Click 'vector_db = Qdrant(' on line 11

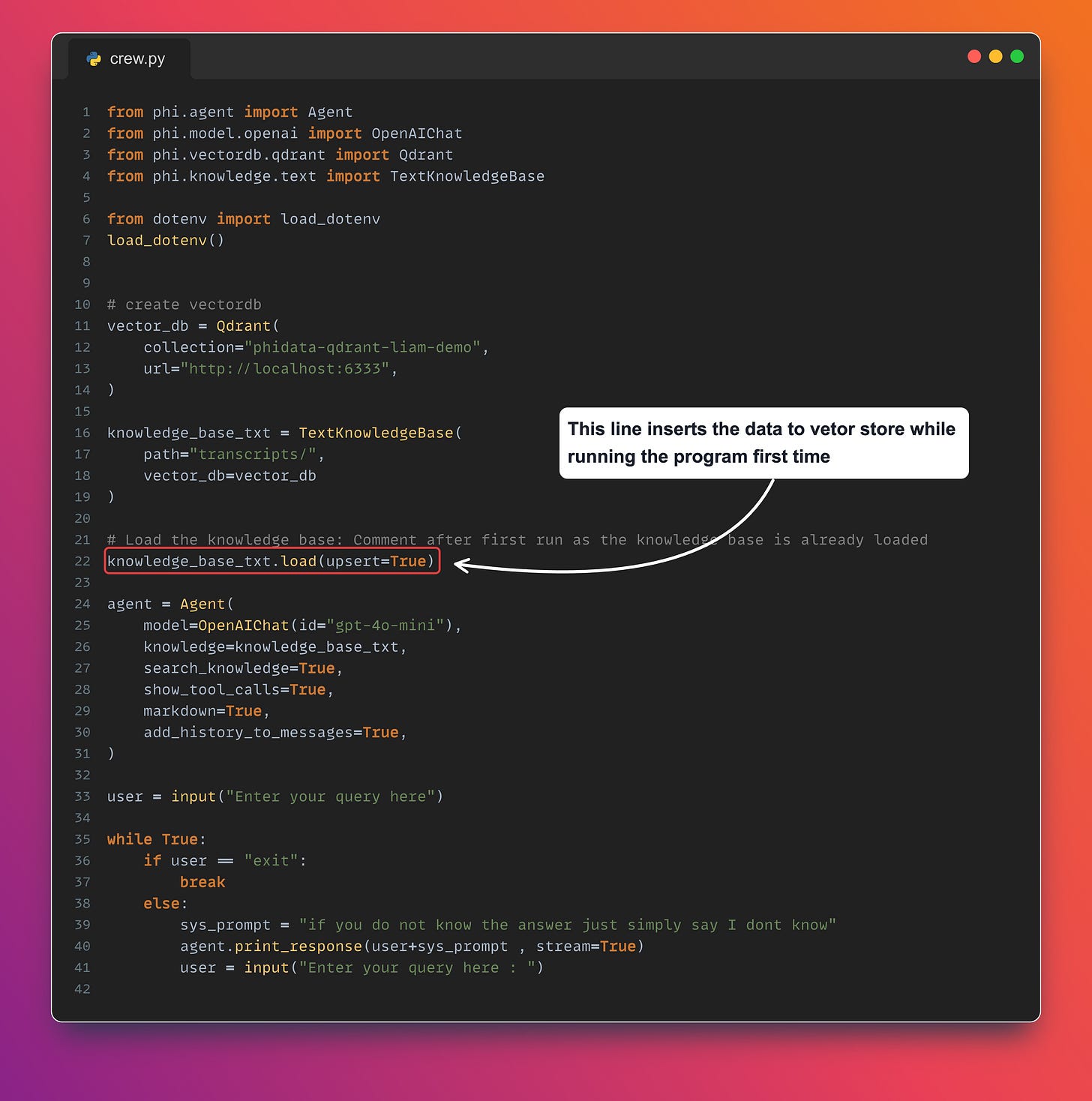[x=193, y=325]
